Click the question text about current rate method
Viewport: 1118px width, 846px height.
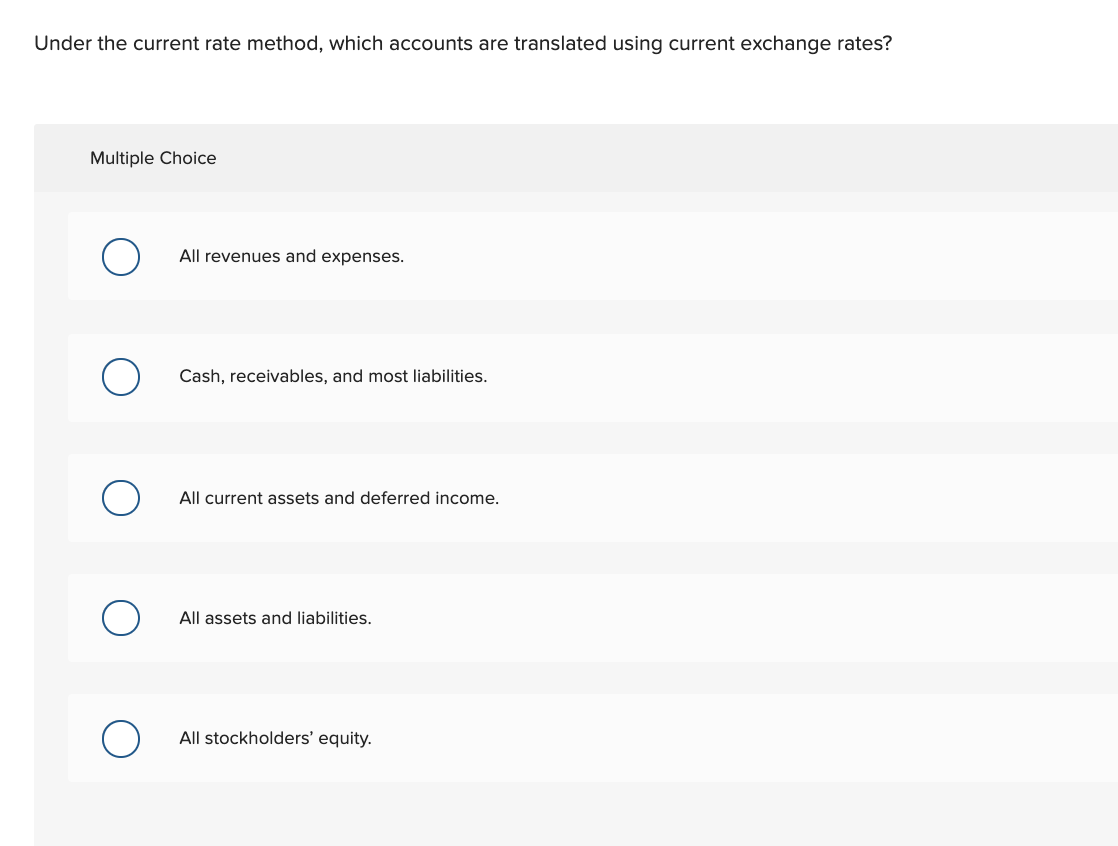(463, 43)
